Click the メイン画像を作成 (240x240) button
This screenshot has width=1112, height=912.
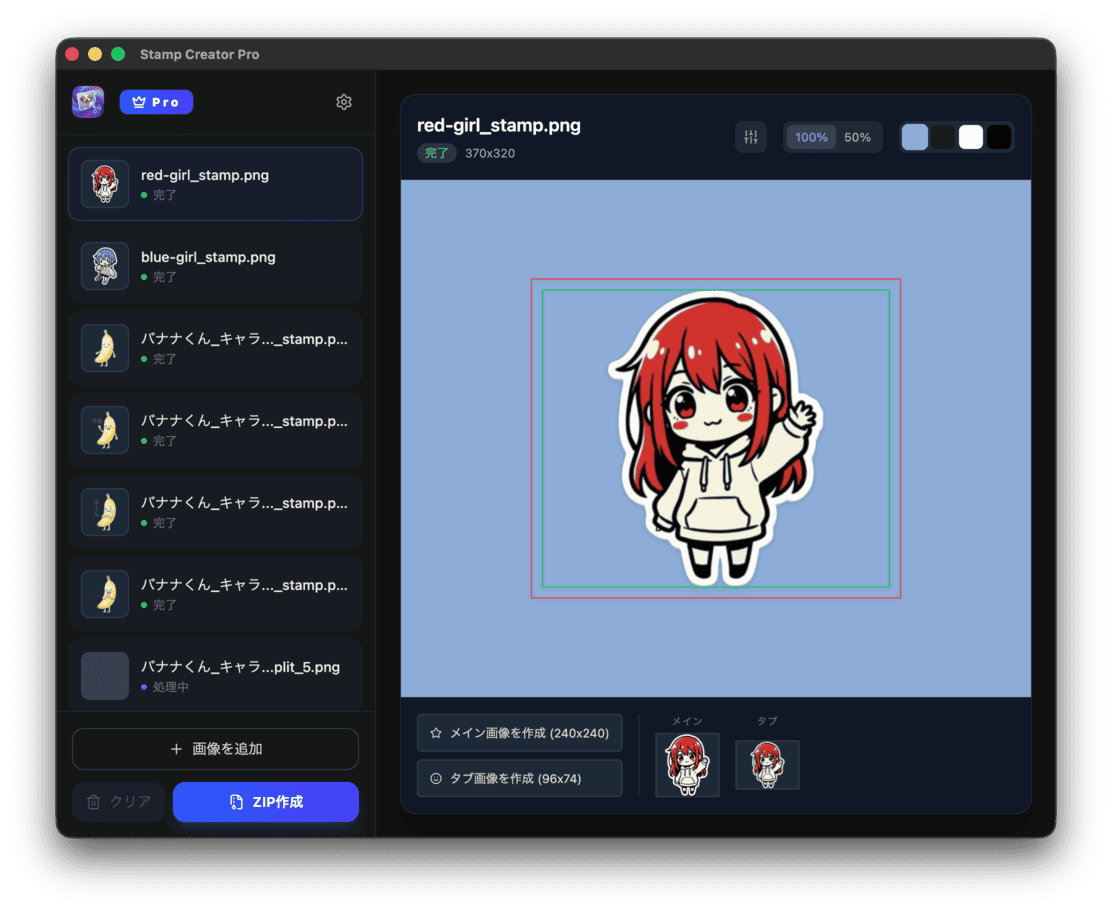click(x=519, y=732)
